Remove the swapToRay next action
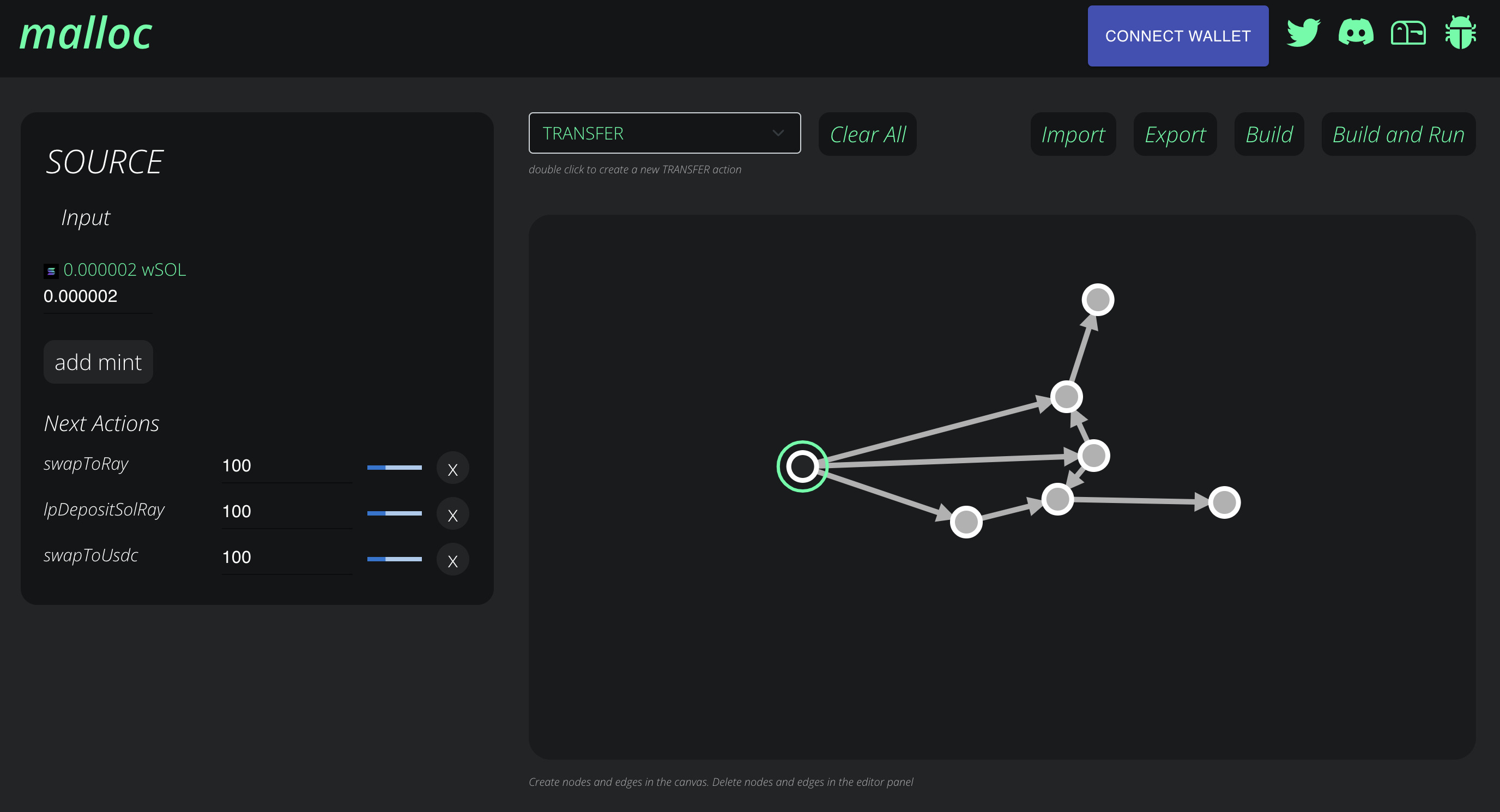The height and width of the screenshot is (812, 1500). coord(453,469)
